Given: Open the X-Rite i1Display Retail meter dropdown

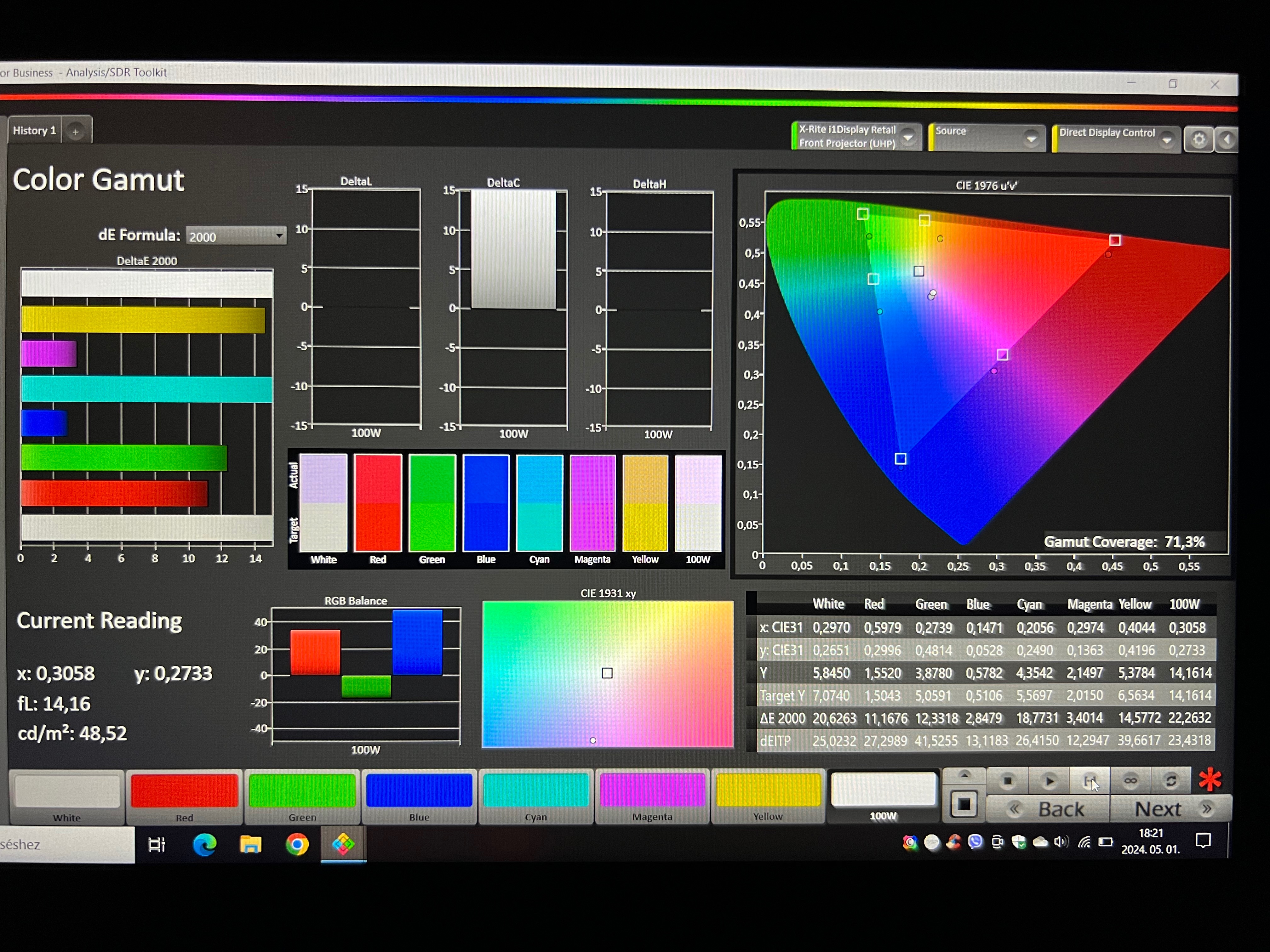Looking at the screenshot, I should click(x=908, y=138).
